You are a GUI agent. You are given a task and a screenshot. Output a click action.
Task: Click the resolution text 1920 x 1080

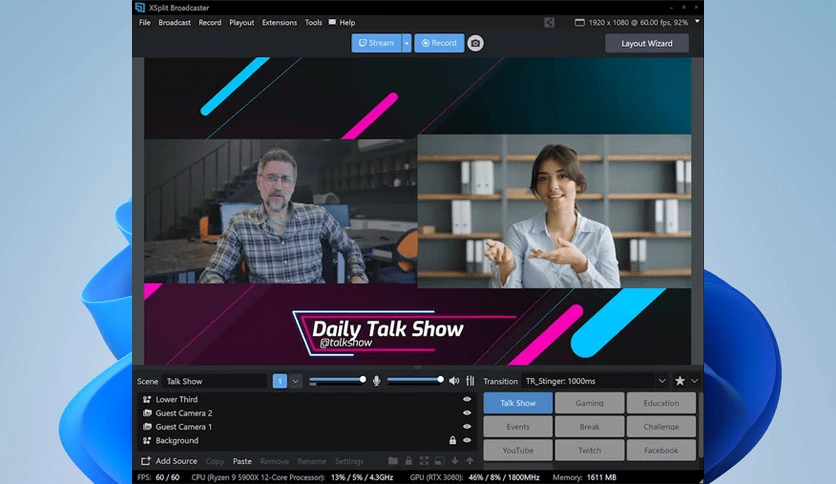(638, 22)
